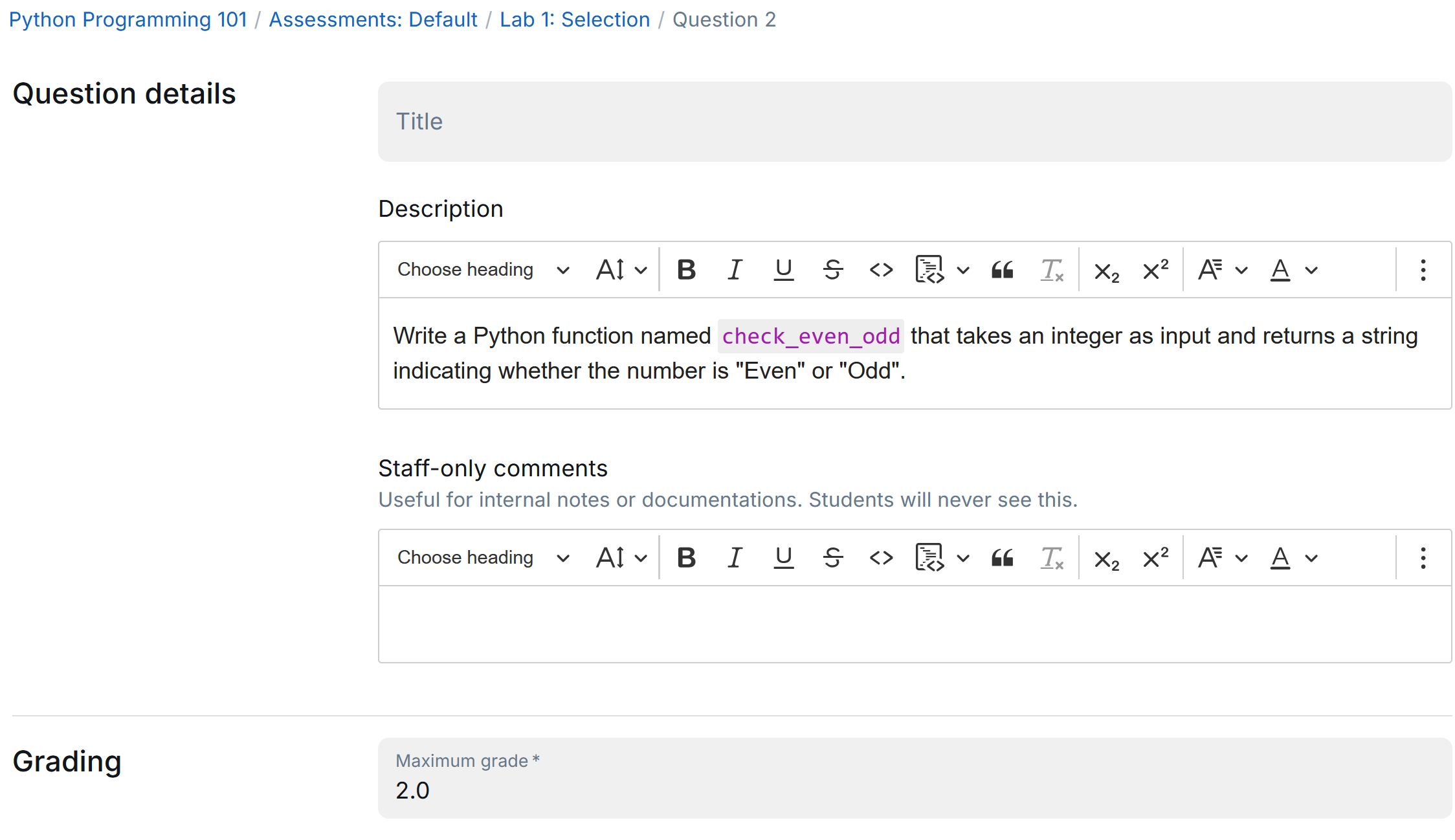
Task: Open font size dropdown in Description editor
Action: point(621,270)
